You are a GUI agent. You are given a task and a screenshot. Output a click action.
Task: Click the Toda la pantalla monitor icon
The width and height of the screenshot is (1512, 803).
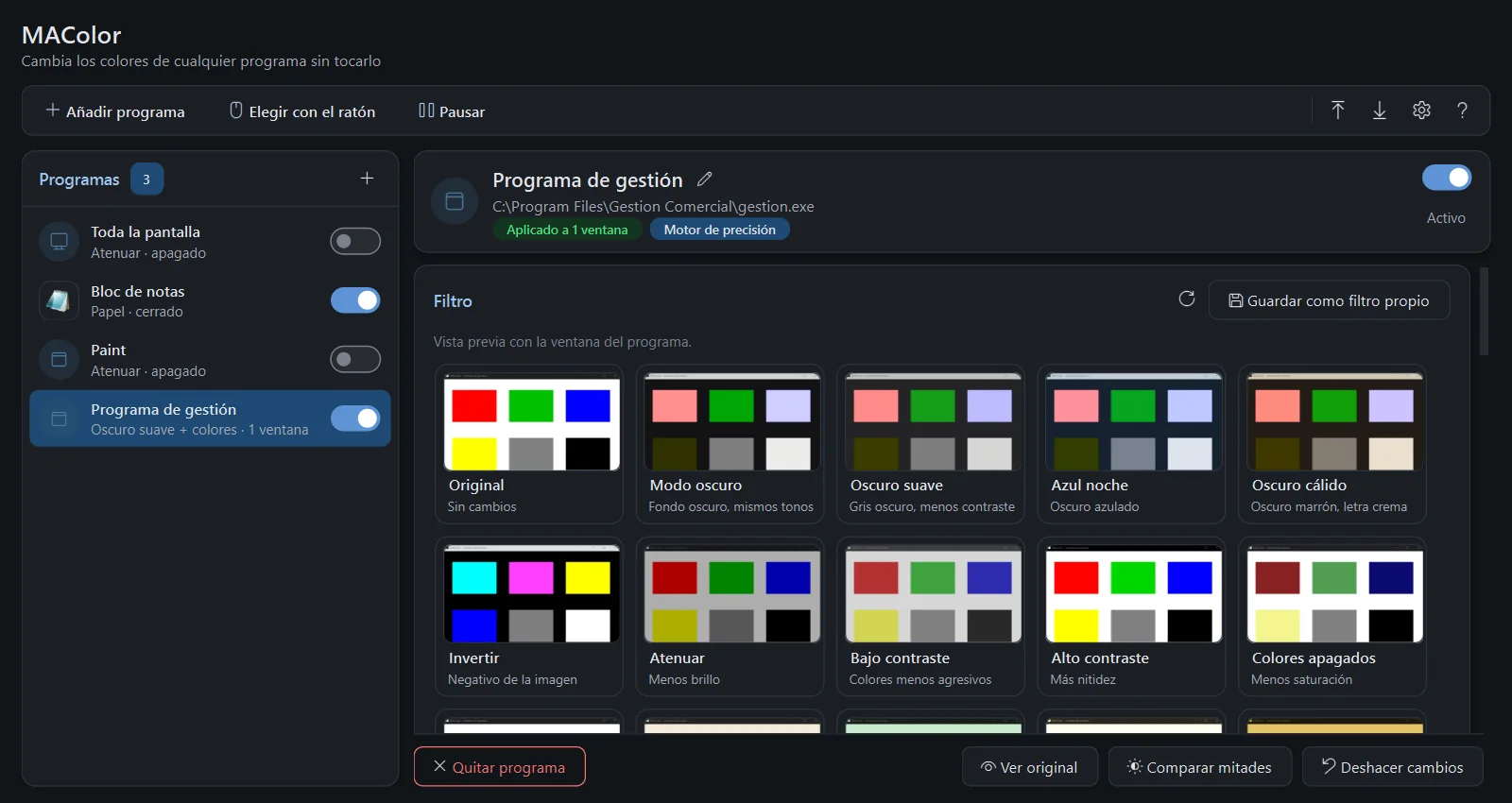point(59,241)
